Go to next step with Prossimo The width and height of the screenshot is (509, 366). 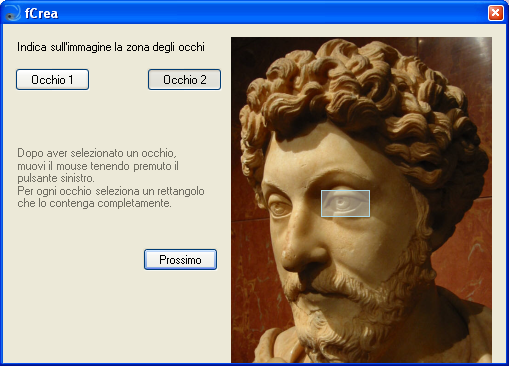[180, 259]
